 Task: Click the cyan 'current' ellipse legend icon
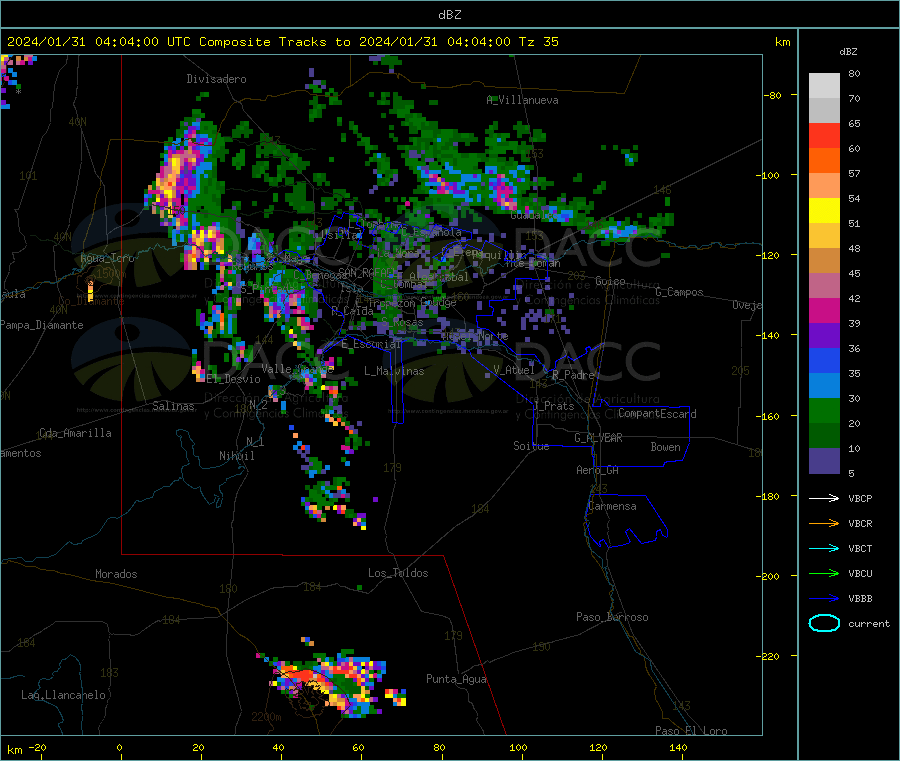(824, 623)
